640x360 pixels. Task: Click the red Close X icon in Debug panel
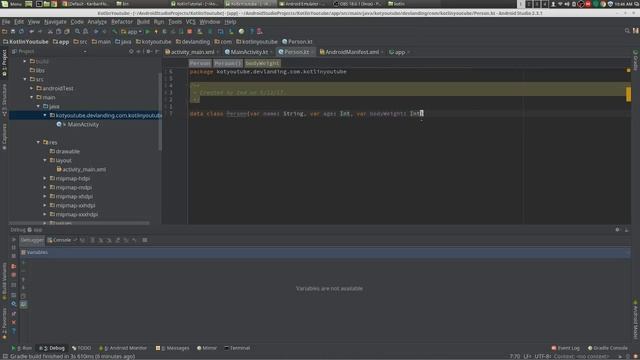click(13, 322)
